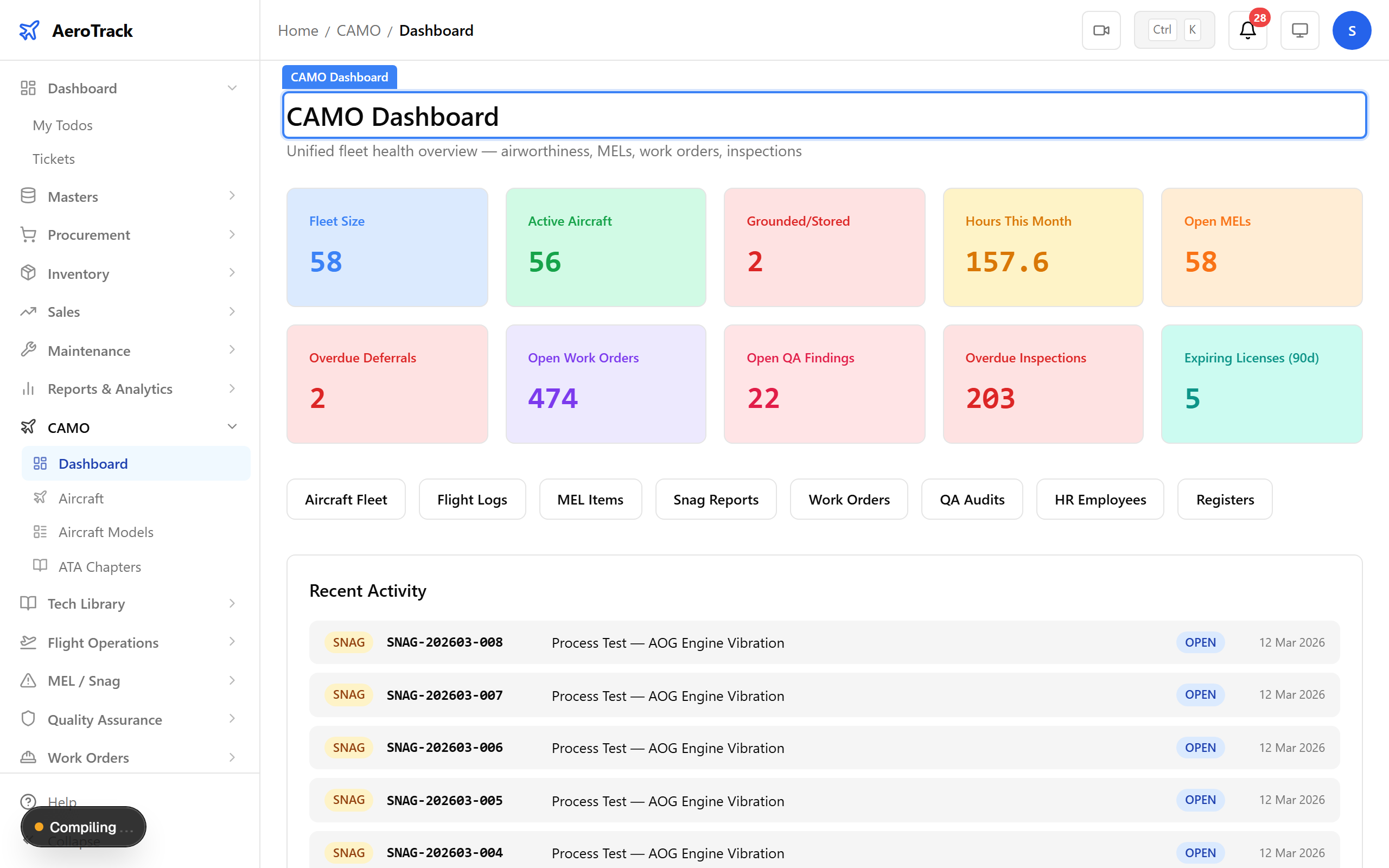This screenshot has width=1389, height=868.
Task: Collapse the CAMO section chevron
Action: [232, 426]
